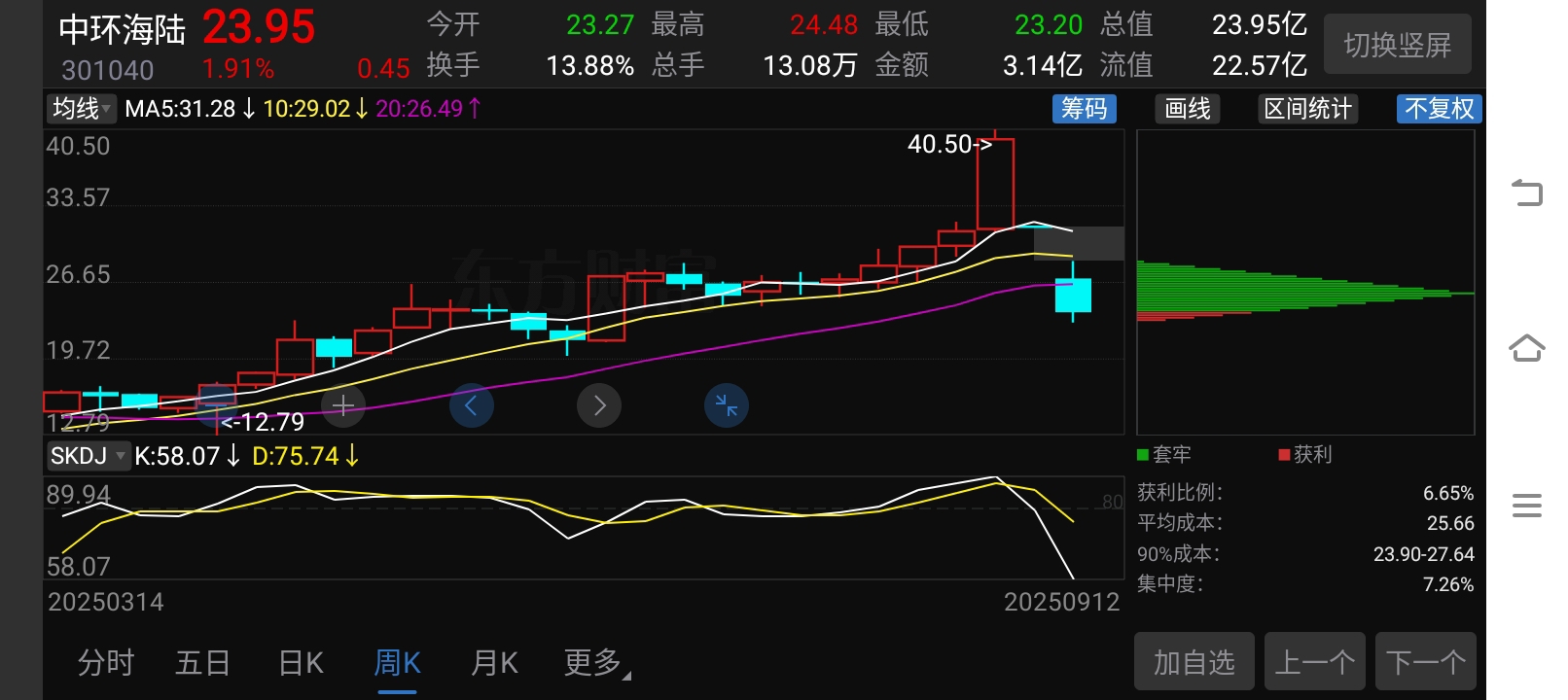Tap 获利比例 value 6.65%

click(1448, 493)
